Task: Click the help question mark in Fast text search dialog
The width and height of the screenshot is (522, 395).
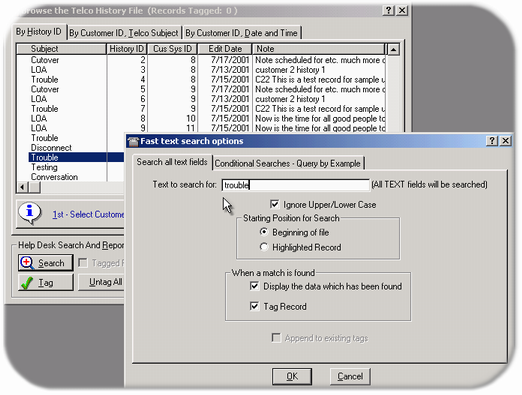Action: click(492, 141)
